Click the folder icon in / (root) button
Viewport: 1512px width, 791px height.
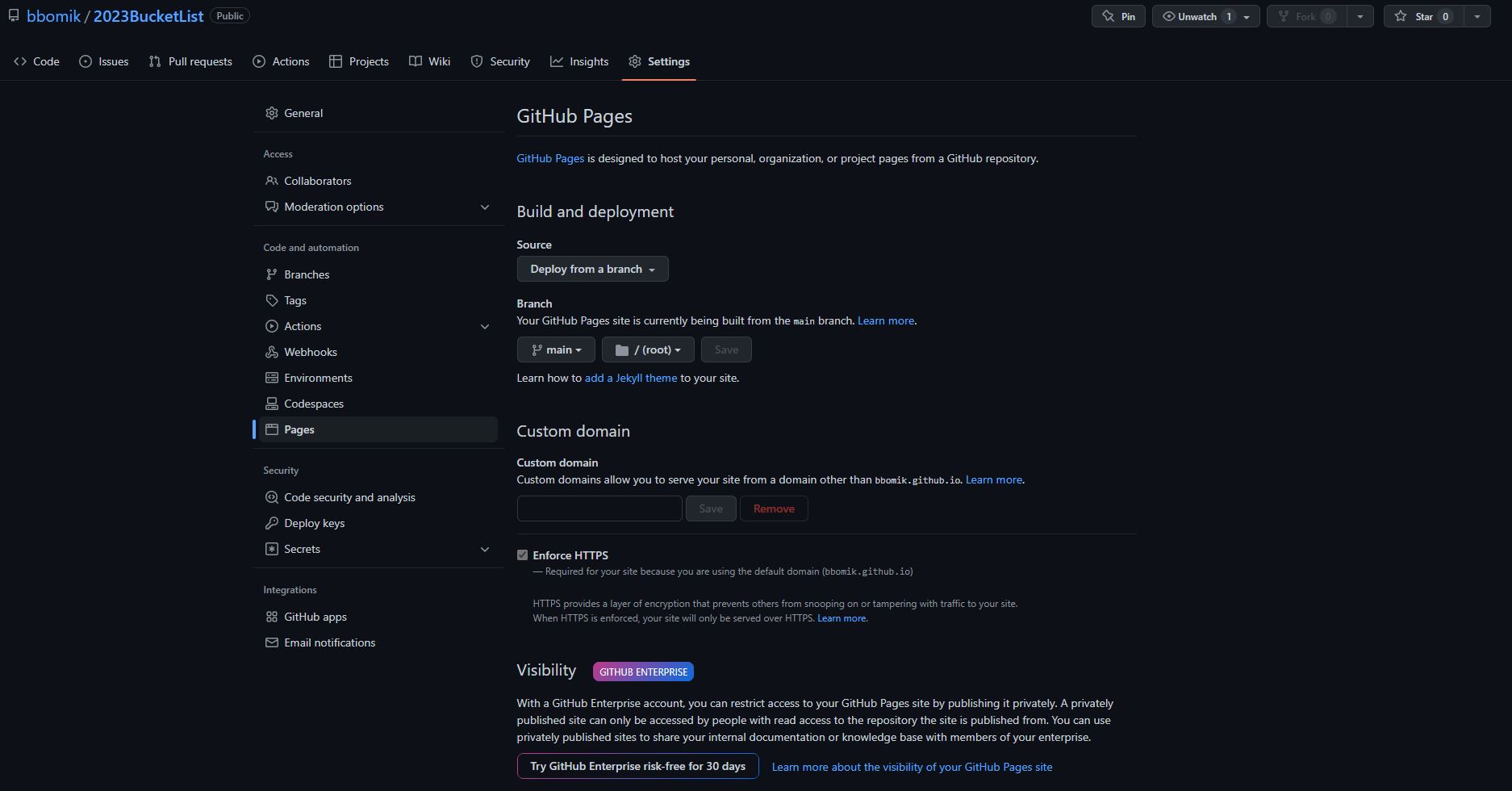click(x=621, y=350)
